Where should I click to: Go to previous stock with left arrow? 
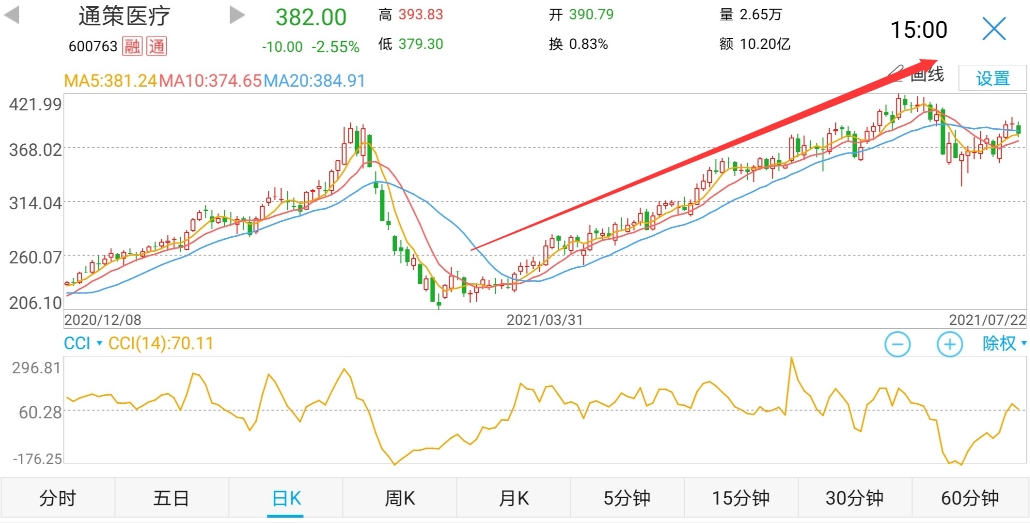(x=11, y=16)
